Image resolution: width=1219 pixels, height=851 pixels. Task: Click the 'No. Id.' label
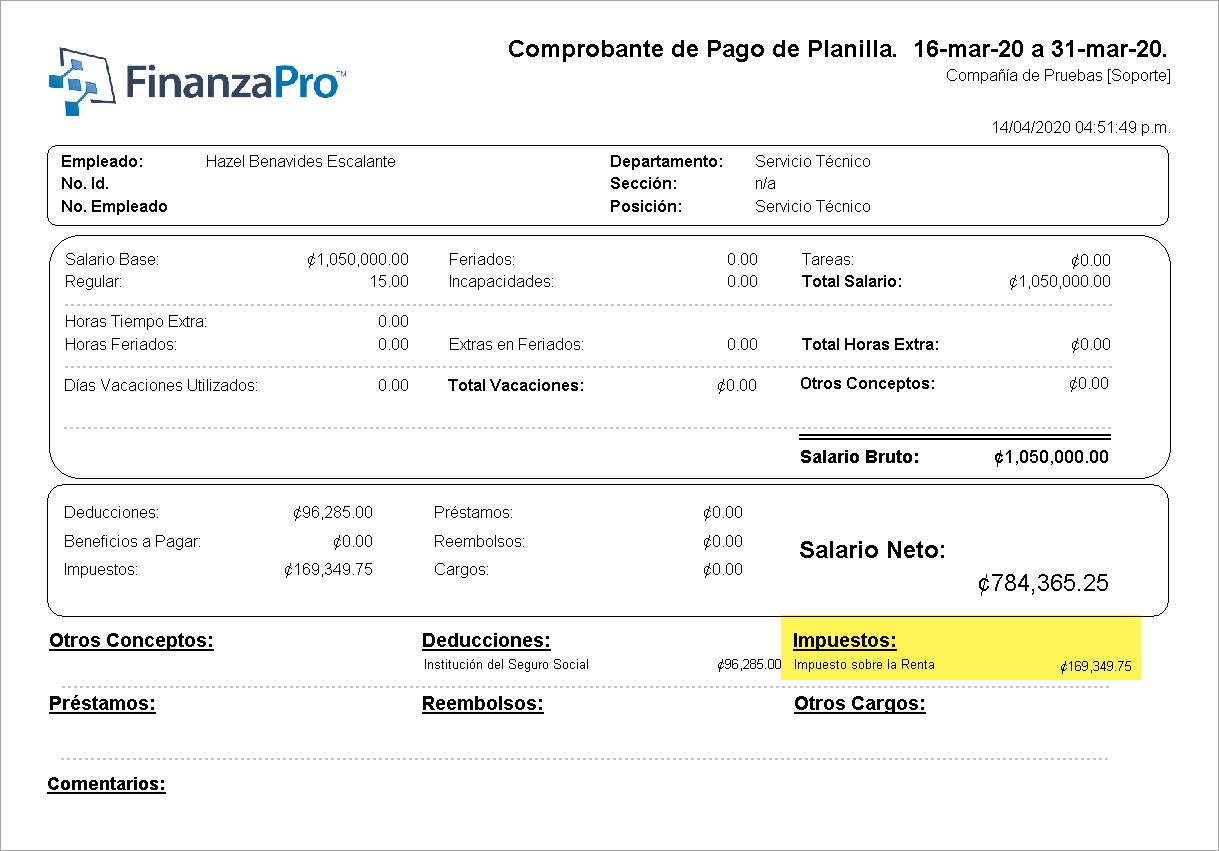point(85,184)
